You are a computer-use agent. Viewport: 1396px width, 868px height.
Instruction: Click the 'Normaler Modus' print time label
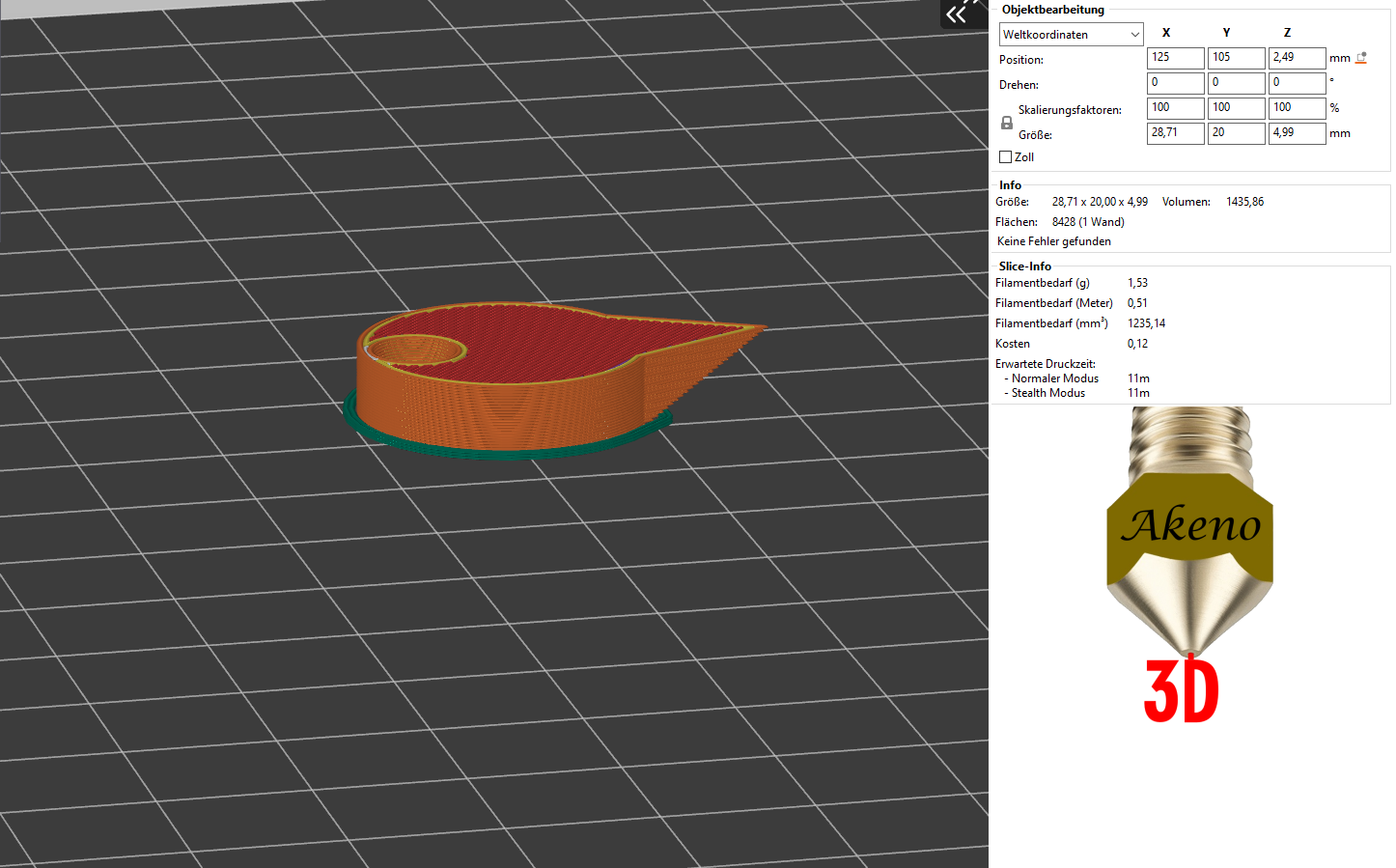pyautogui.click(x=1054, y=378)
